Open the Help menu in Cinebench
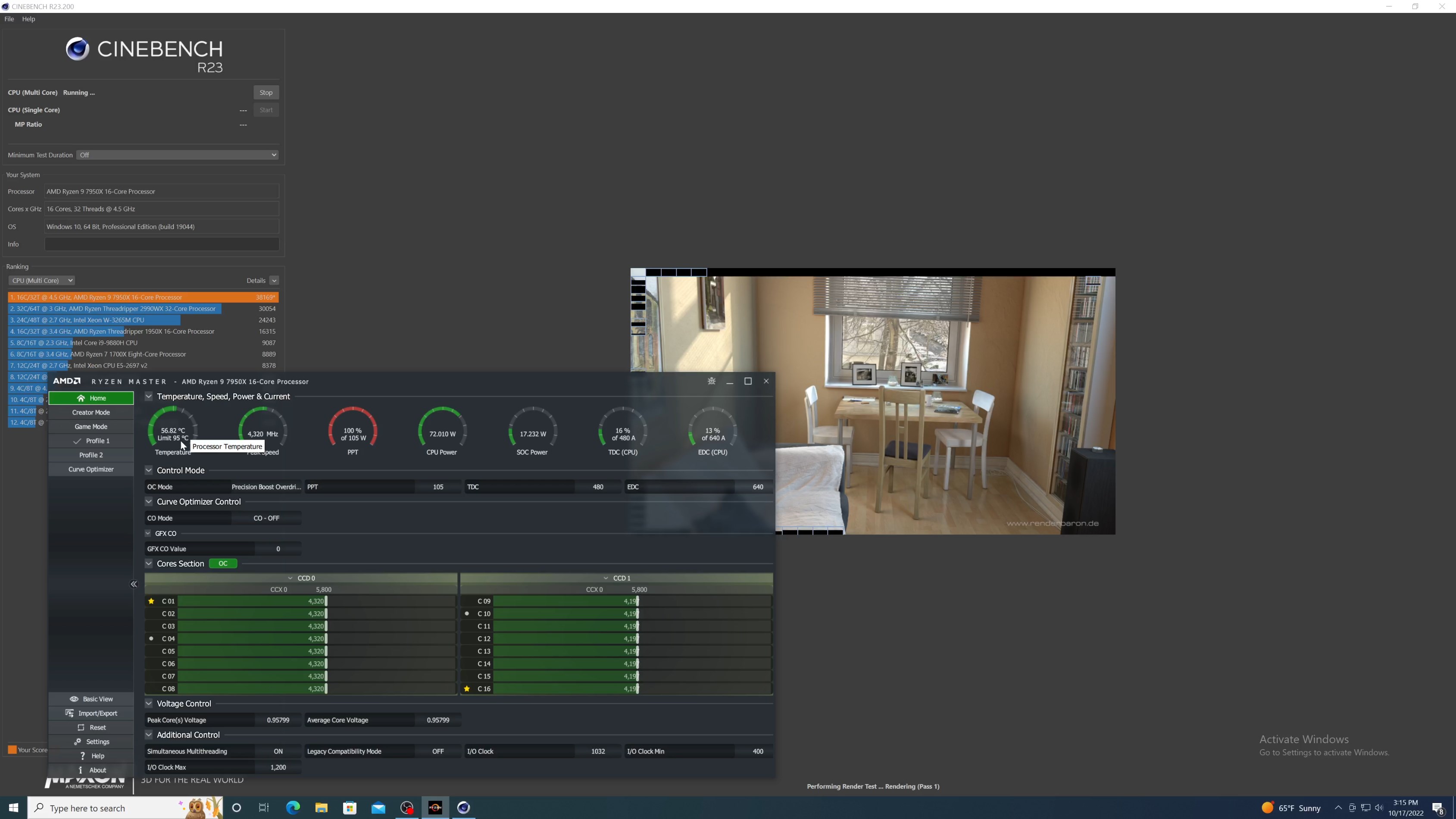1456x819 pixels. [x=28, y=19]
